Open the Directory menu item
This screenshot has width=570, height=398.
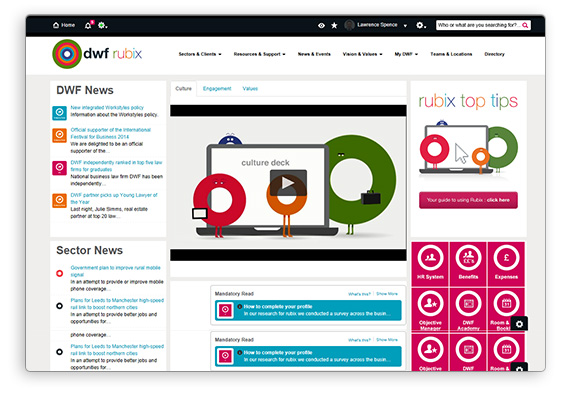pos(494,54)
